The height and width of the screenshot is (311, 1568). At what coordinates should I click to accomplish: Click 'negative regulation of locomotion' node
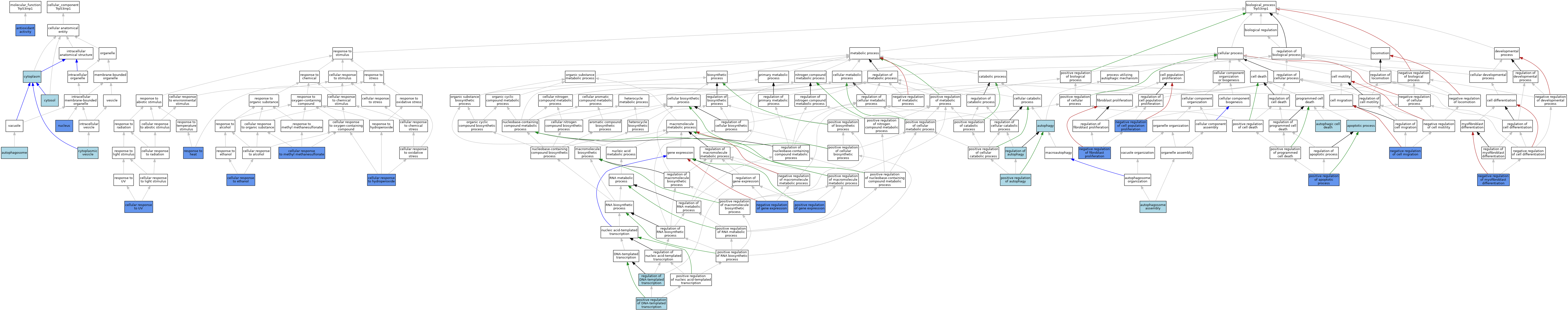pyautogui.click(x=1464, y=100)
